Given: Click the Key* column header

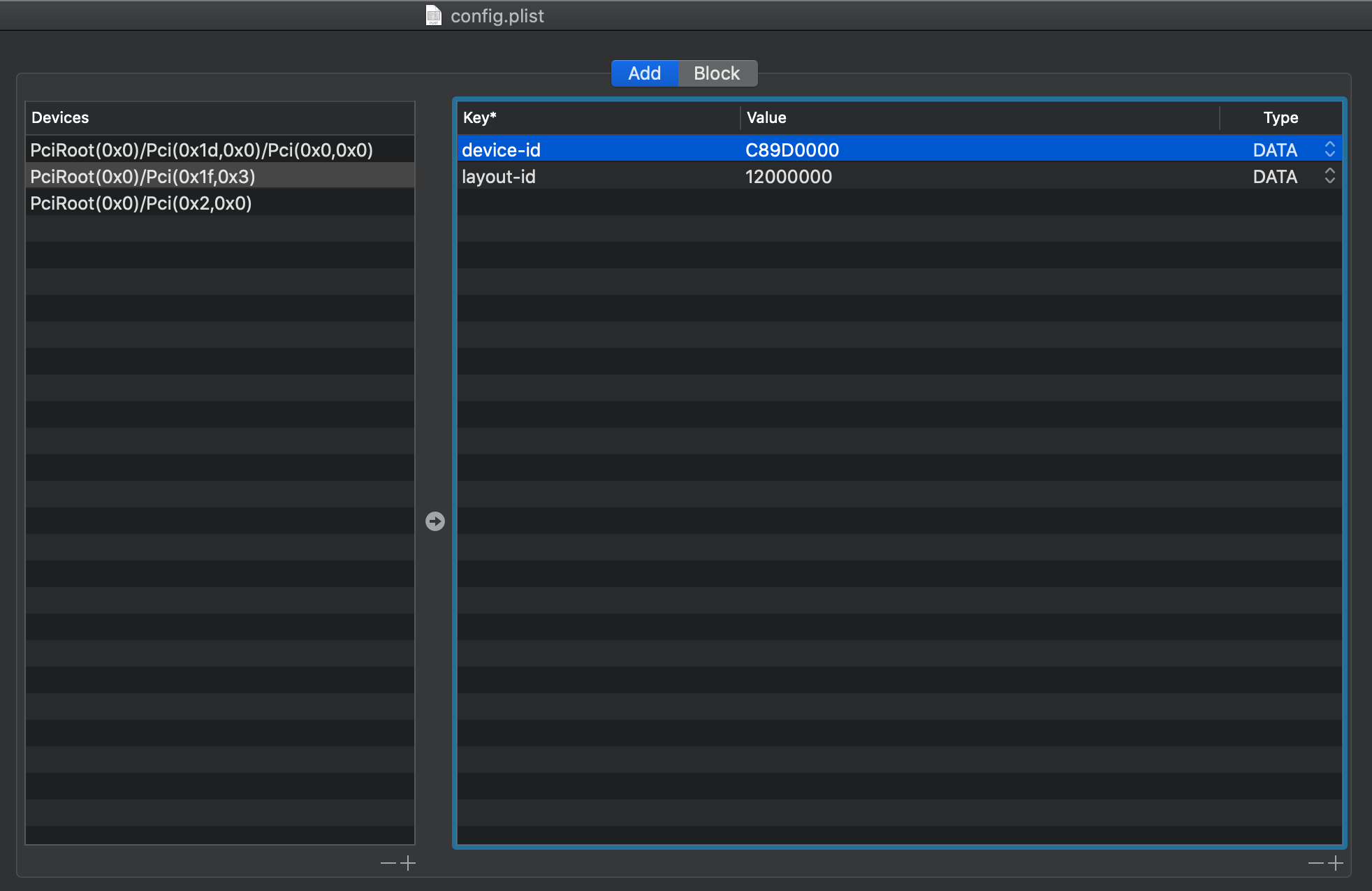Looking at the screenshot, I should [x=599, y=117].
